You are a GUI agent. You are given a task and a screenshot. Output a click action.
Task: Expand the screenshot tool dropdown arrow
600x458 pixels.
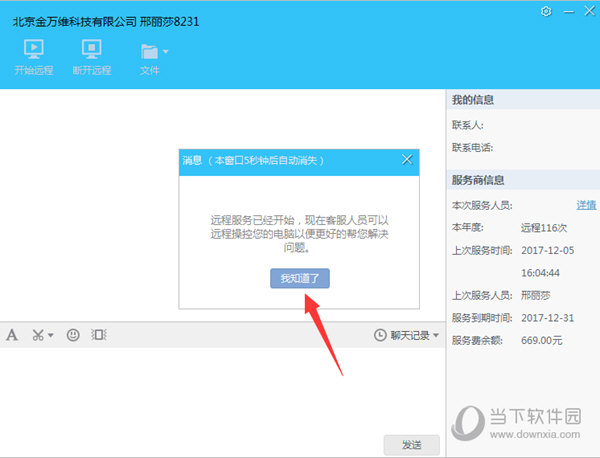tap(51, 336)
